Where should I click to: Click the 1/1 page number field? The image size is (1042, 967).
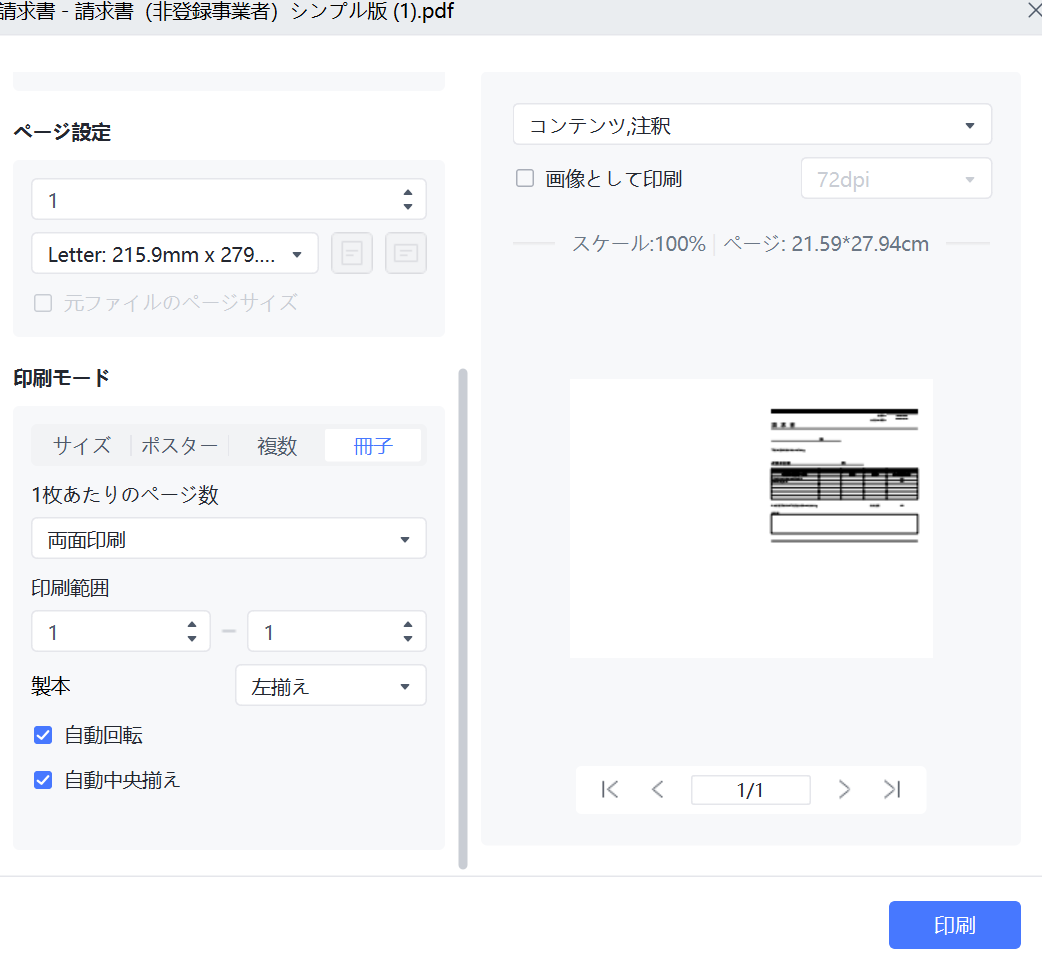pos(750,789)
